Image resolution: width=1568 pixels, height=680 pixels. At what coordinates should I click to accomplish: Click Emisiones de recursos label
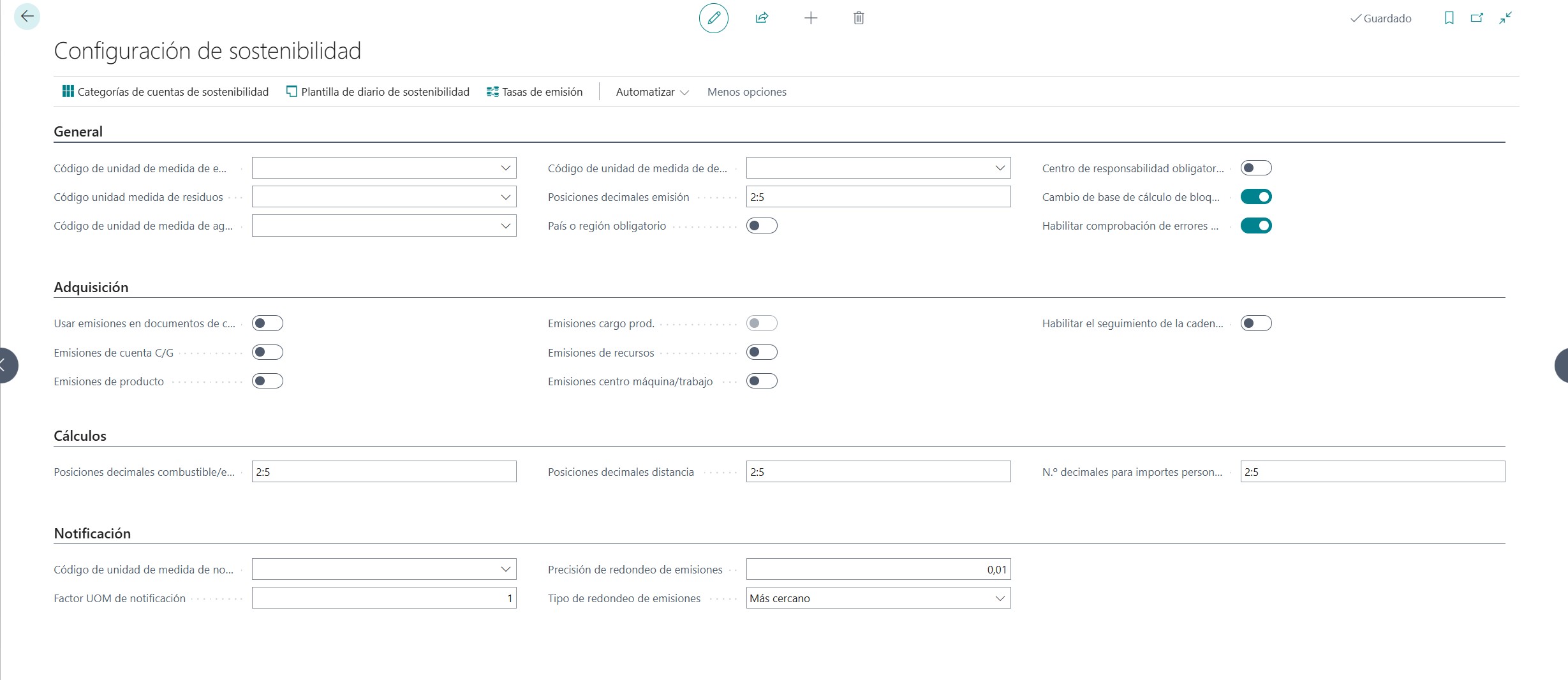pyautogui.click(x=601, y=353)
